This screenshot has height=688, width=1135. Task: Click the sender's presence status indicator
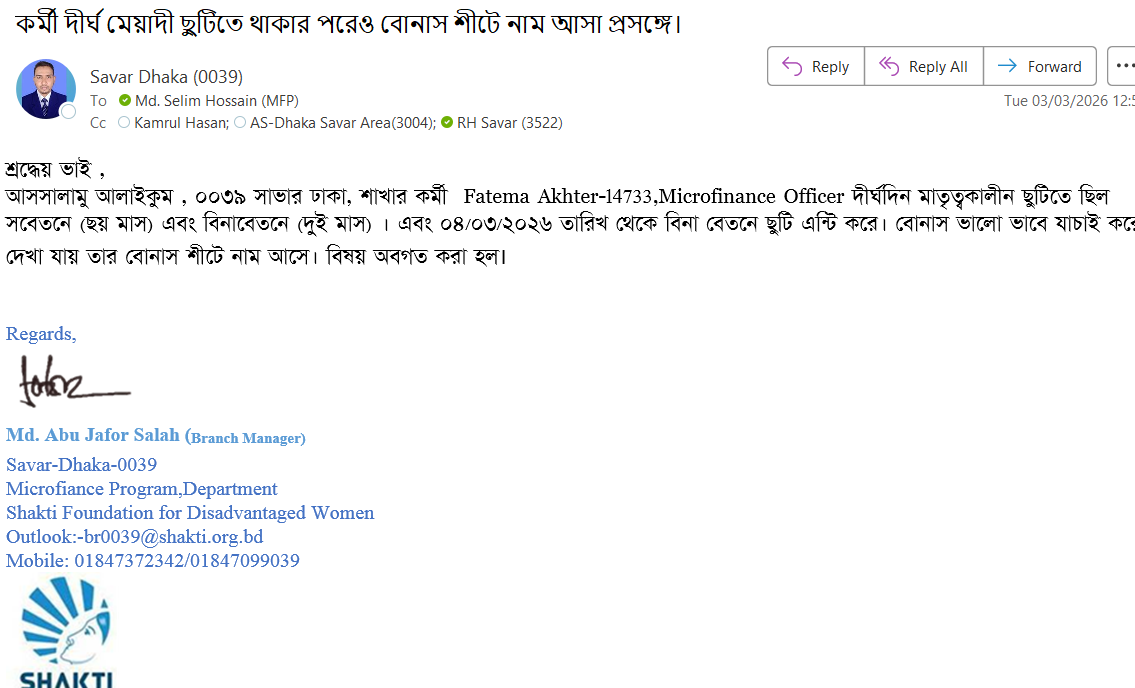[68, 112]
